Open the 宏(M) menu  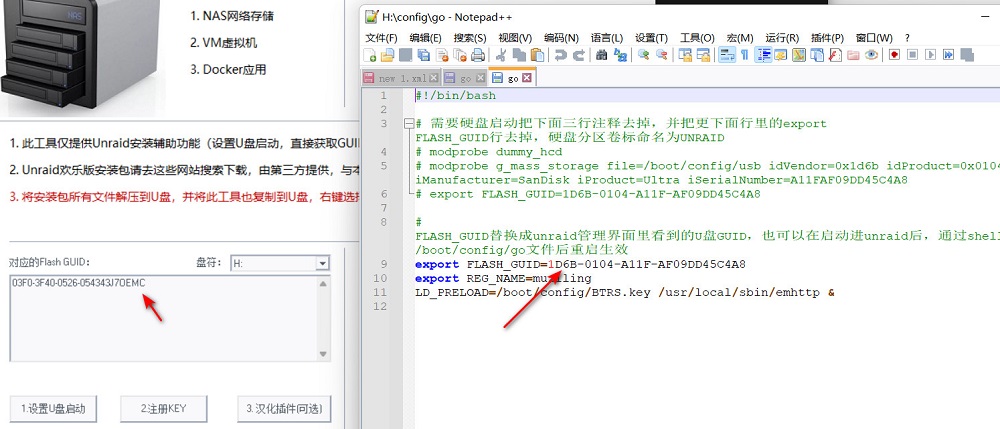(740, 38)
